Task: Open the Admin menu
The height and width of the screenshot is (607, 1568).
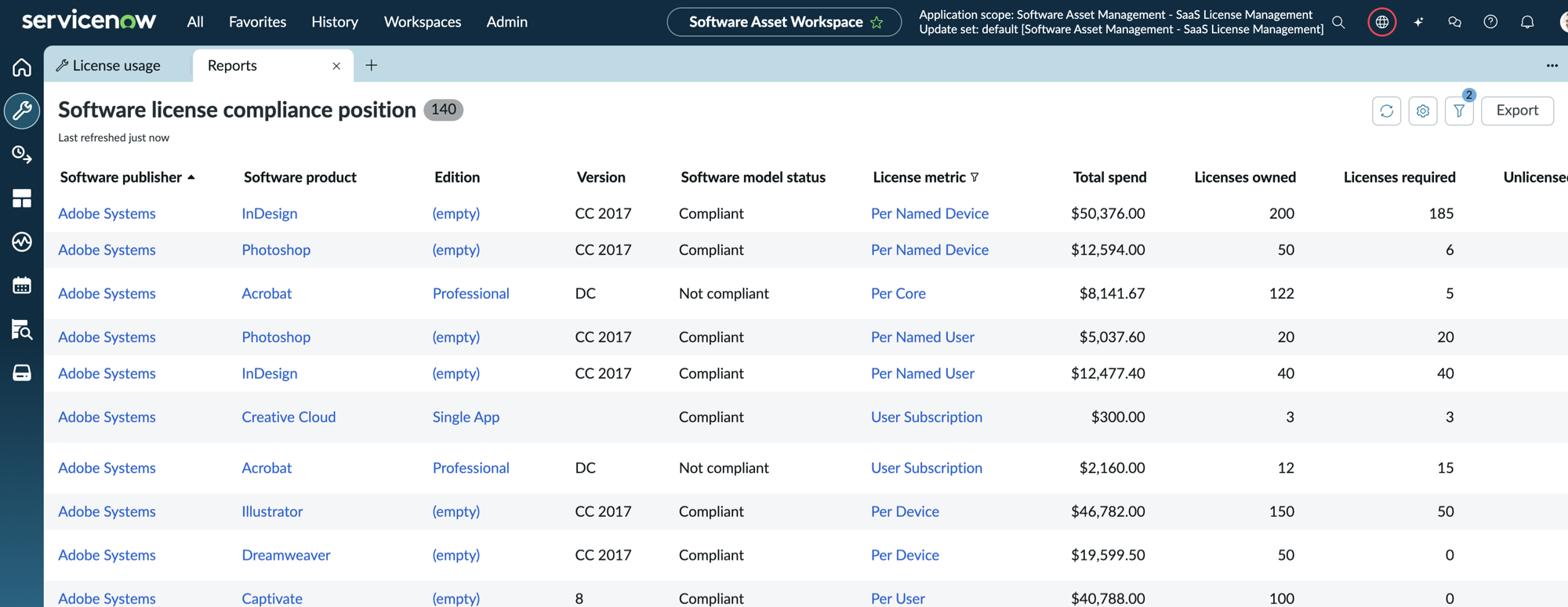Action: (506, 22)
